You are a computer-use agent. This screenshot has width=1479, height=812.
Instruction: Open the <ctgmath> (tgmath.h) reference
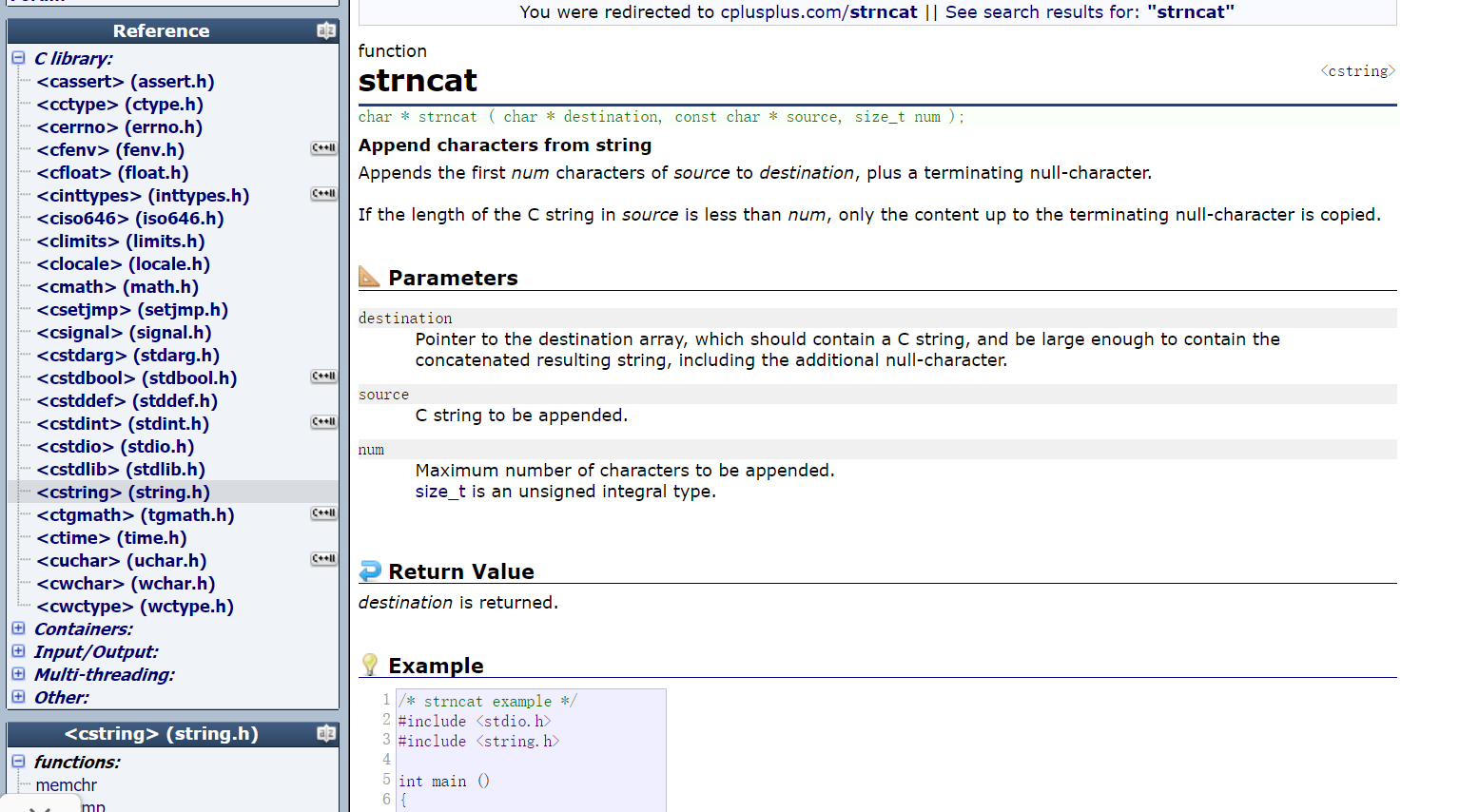click(135, 515)
